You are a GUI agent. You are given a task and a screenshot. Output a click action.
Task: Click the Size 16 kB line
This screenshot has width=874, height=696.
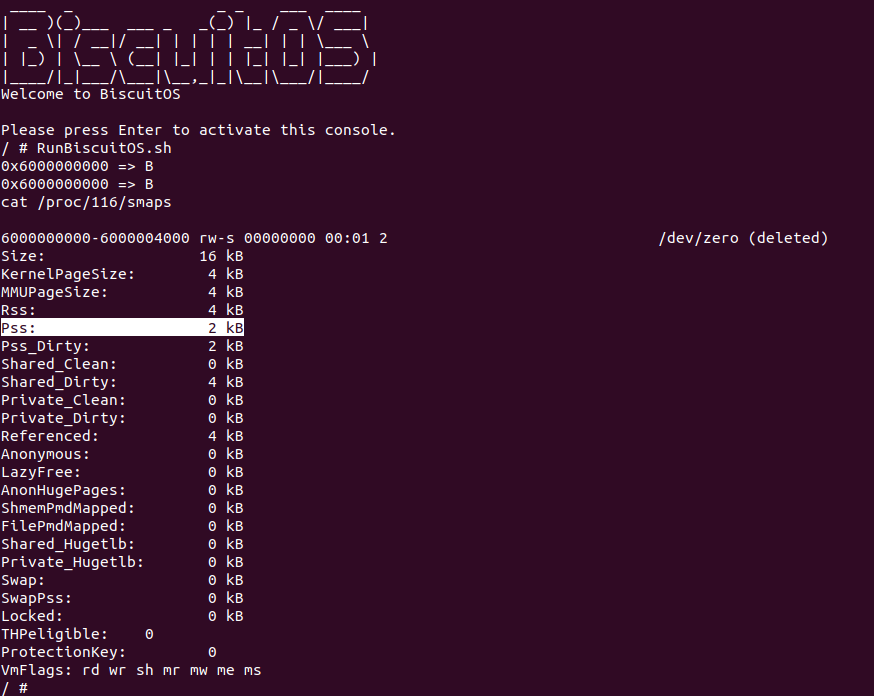(x=121, y=256)
